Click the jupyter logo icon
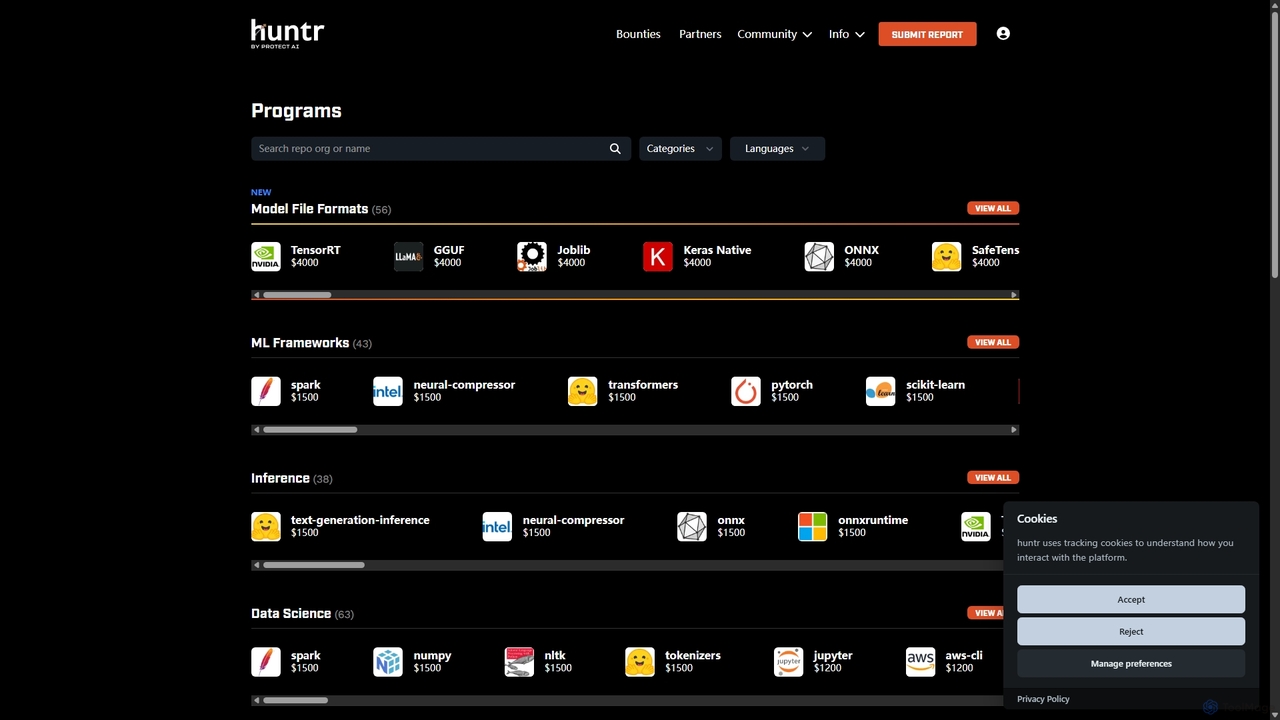Image resolution: width=1280 pixels, height=720 pixels. [x=788, y=662]
